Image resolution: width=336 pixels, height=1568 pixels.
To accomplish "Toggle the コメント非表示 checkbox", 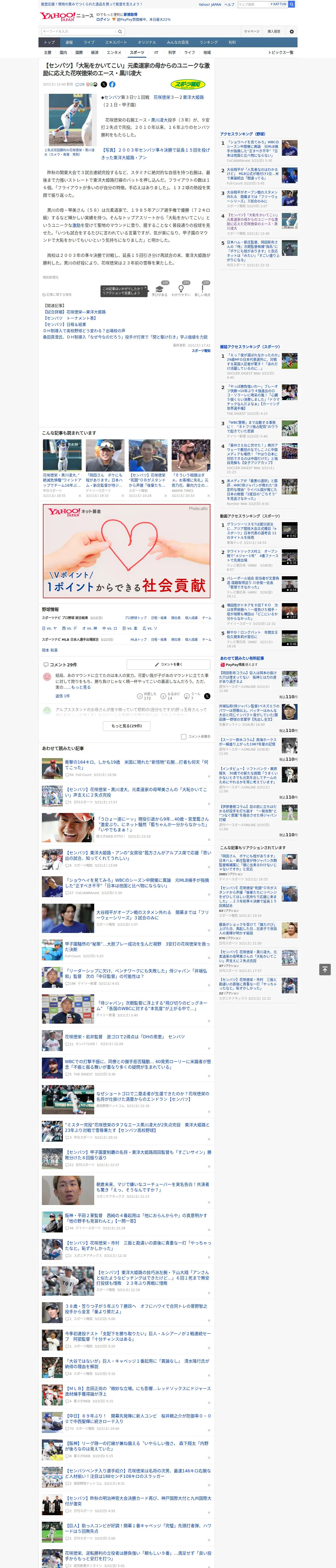I will coord(183,736).
